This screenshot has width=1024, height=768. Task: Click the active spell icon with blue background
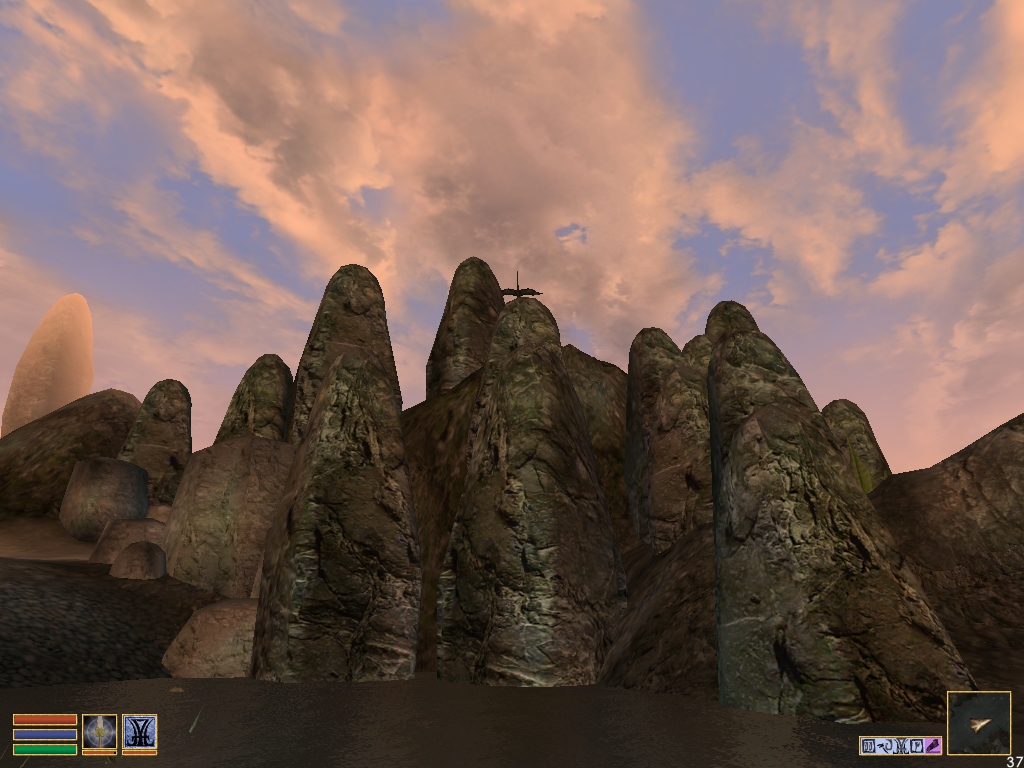coord(139,731)
